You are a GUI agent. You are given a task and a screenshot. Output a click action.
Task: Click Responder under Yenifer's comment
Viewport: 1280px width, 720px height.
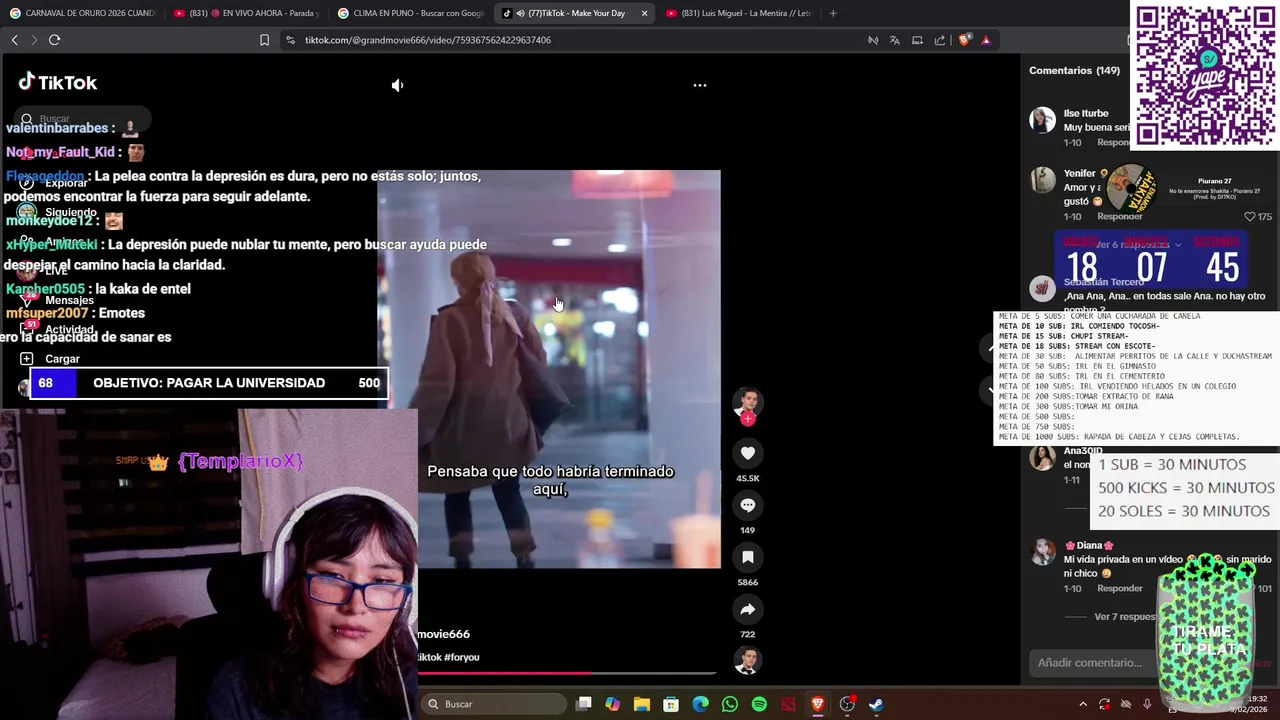[1119, 216]
